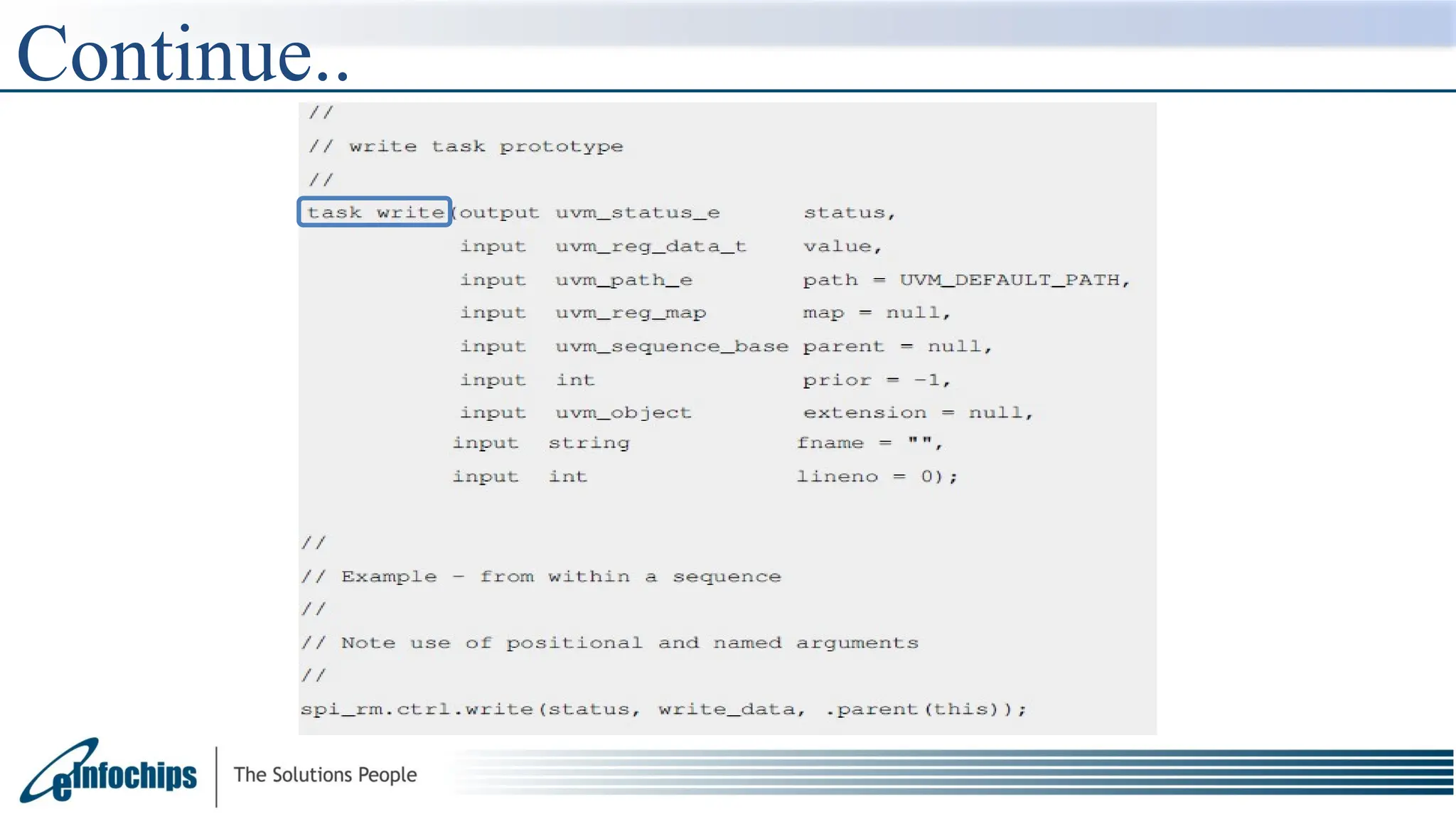This screenshot has height=819, width=1456.
Task: Click 'UVM_DEFAULT_PATH' default value
Action: [1010, 280]
